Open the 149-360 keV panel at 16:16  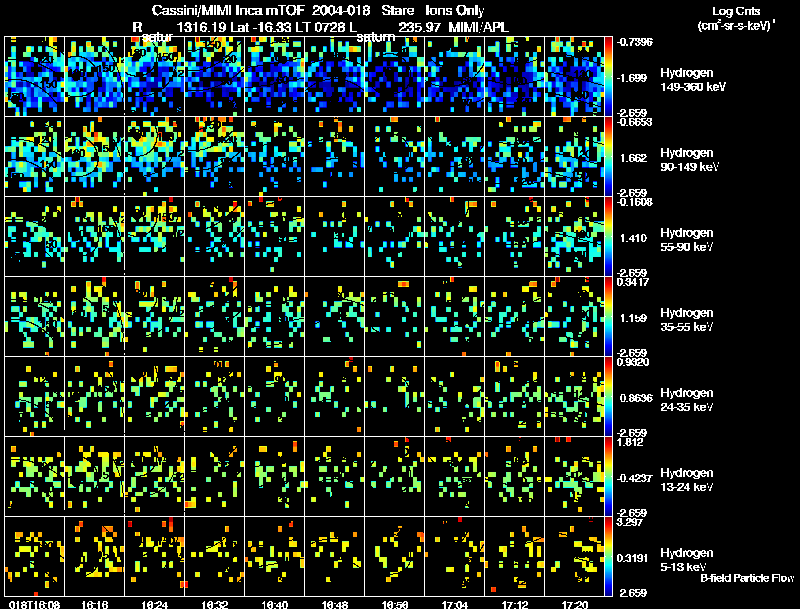click(x=94, y=77)
